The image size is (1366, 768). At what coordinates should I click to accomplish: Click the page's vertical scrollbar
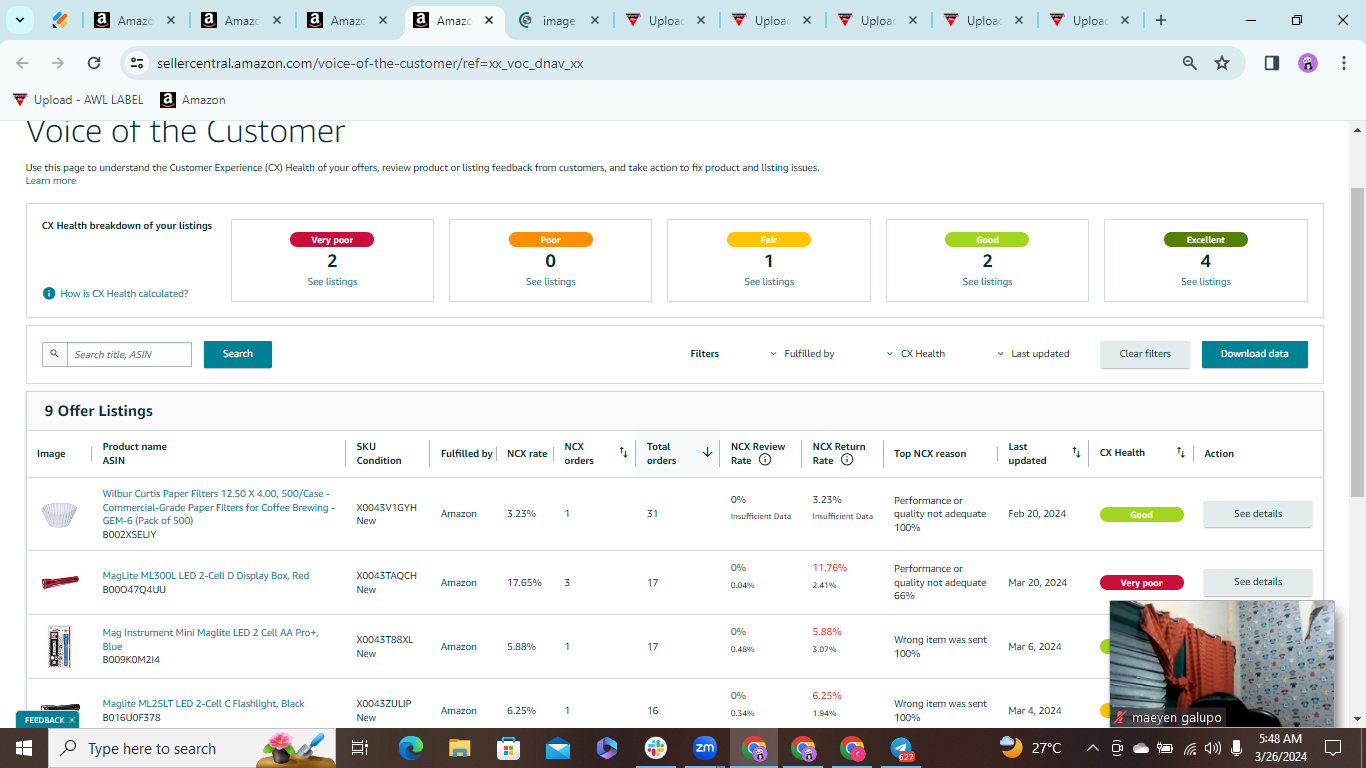(1357, 340)
